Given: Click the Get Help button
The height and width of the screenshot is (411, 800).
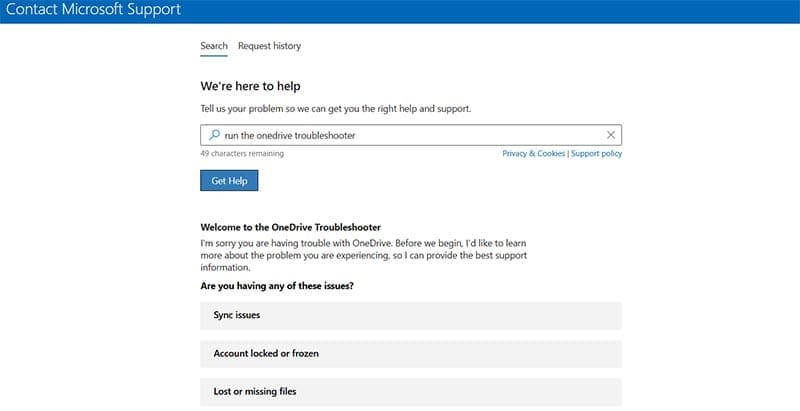Looking at the screenshot, I should [x=229, y=181].
